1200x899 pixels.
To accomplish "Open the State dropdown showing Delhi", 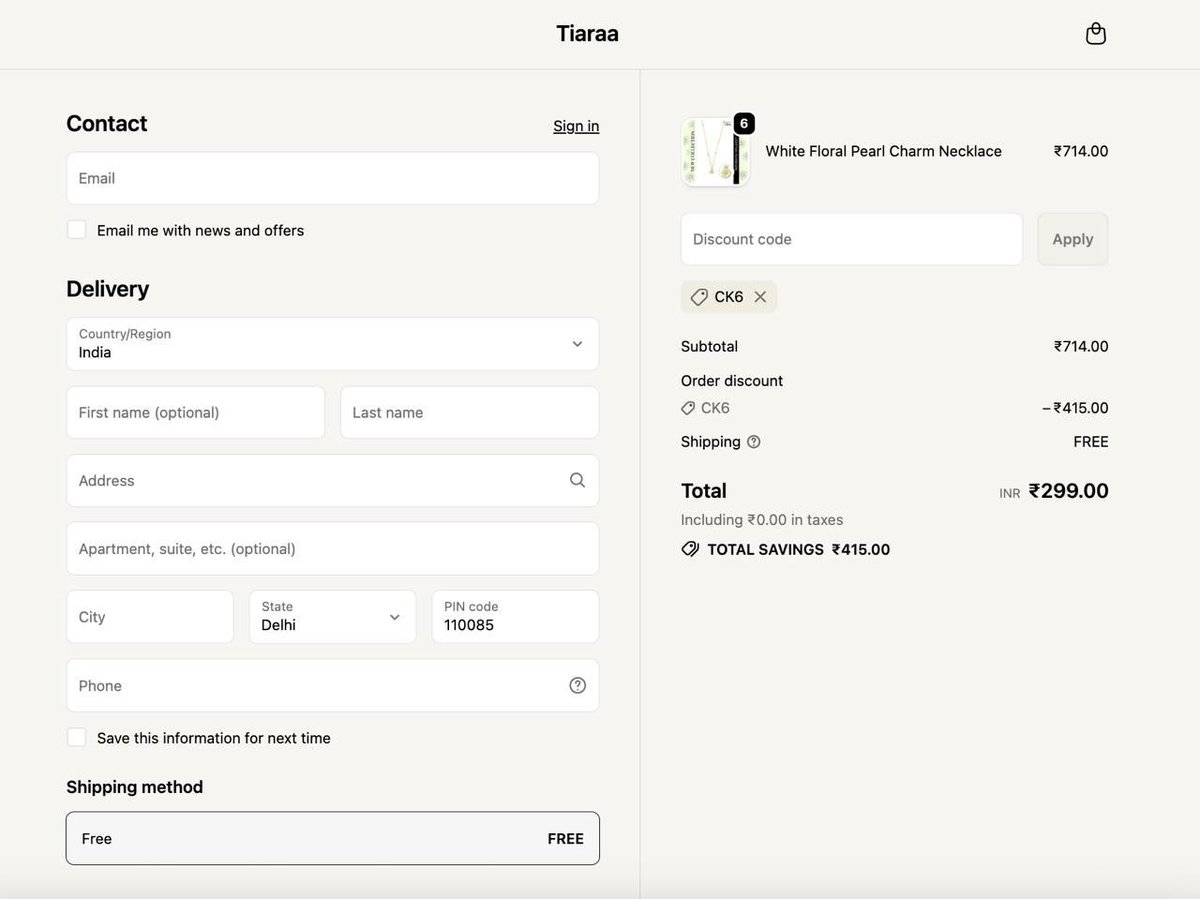I will [333, 617].
